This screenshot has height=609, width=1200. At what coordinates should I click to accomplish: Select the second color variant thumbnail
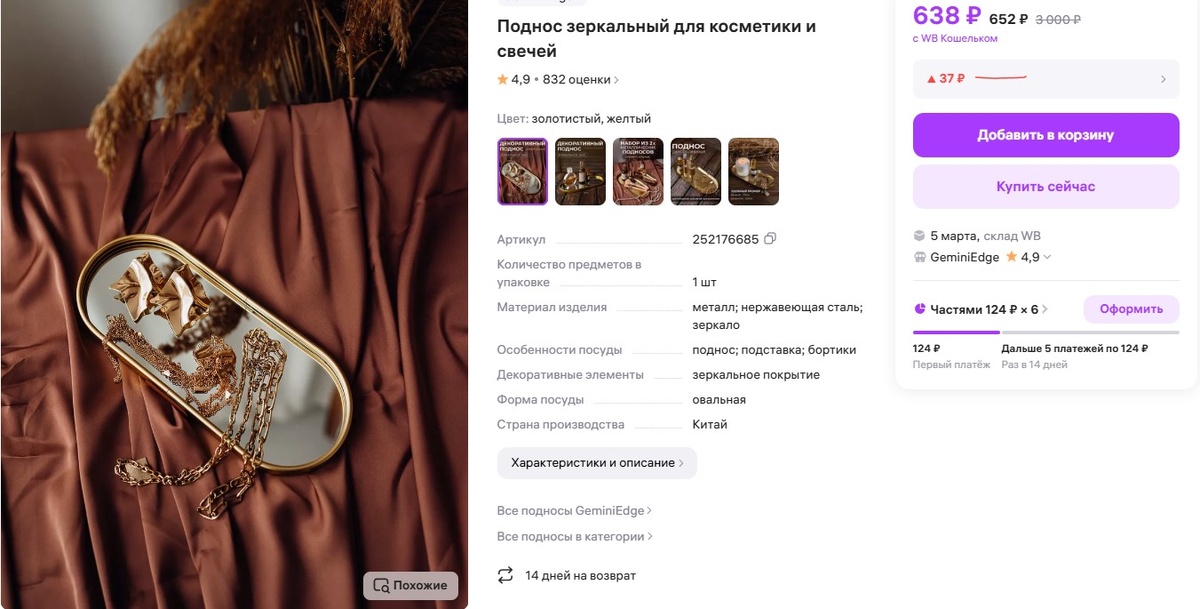(581, 171)
